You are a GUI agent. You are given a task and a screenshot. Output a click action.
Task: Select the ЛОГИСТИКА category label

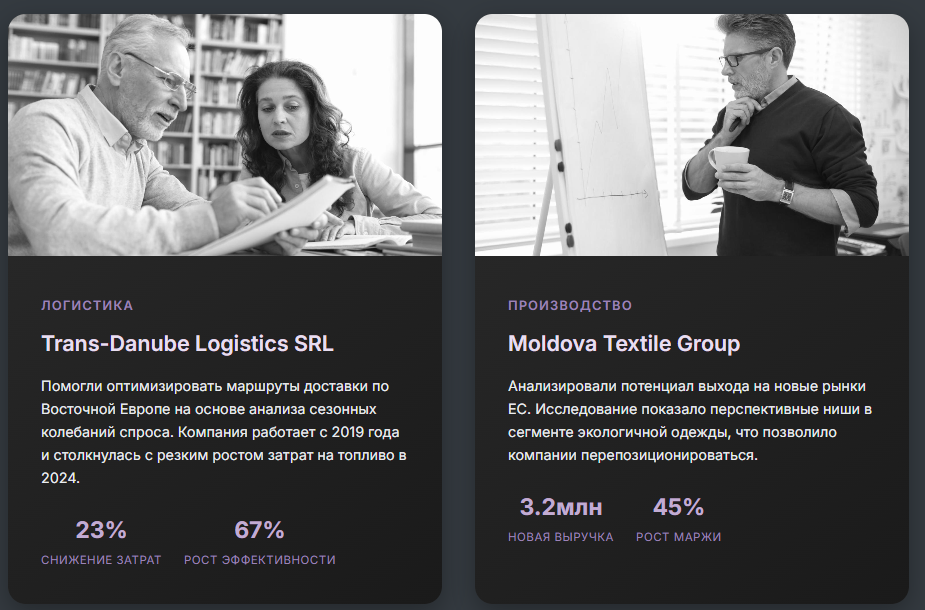point(87,306)
